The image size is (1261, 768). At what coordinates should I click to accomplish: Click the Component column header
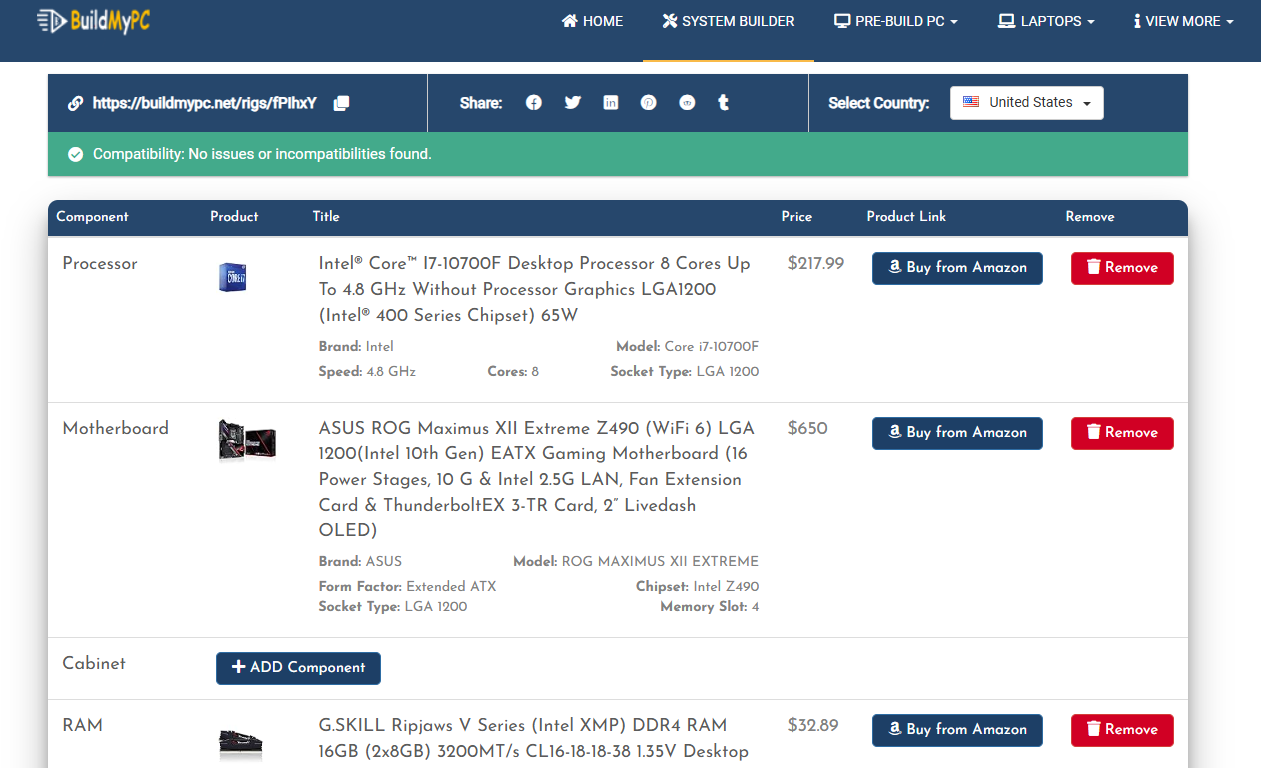(x=92, y=217)
